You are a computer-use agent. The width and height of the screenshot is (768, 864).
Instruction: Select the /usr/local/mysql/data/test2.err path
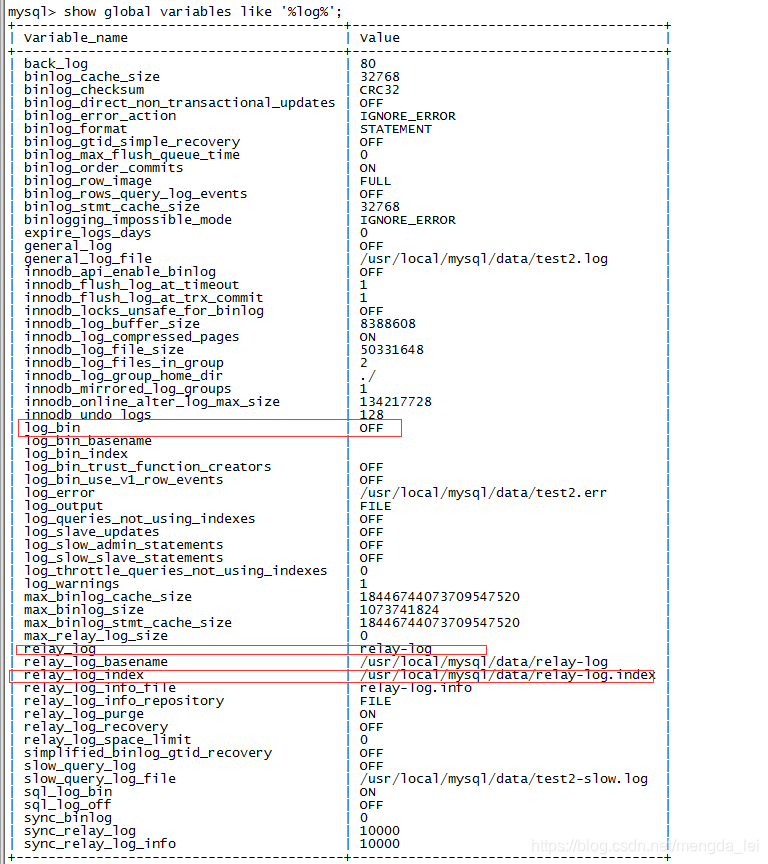pyautogui.click(x=483, y=493)
